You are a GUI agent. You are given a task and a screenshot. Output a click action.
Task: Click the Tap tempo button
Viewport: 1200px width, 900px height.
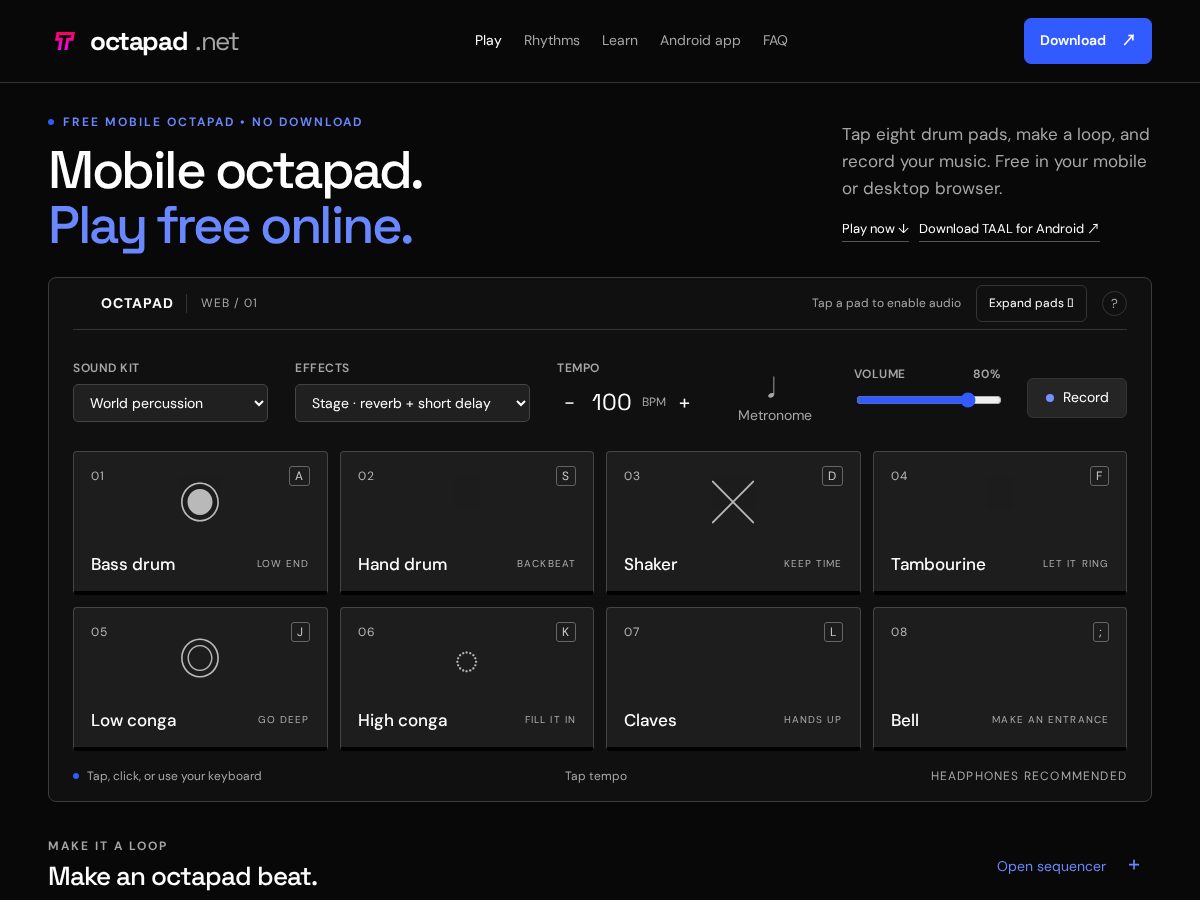pyautogui.click(x=596, y=776)
